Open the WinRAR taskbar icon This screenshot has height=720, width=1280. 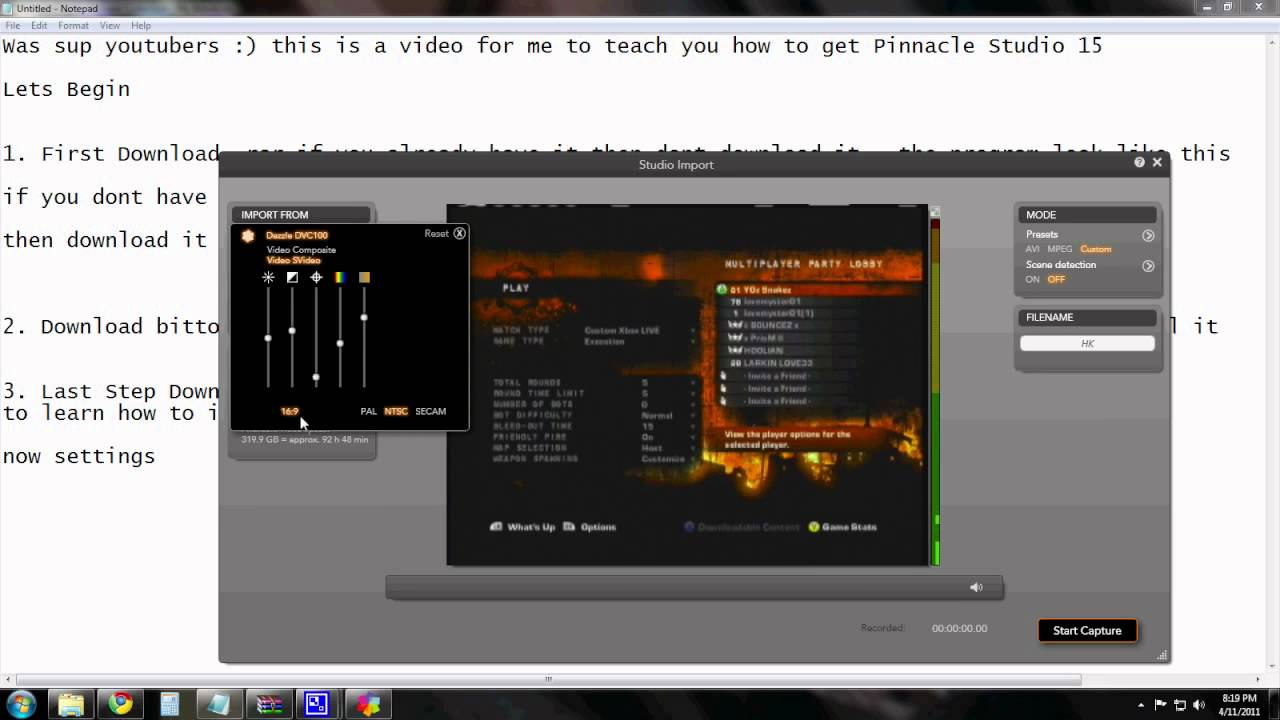268,704
